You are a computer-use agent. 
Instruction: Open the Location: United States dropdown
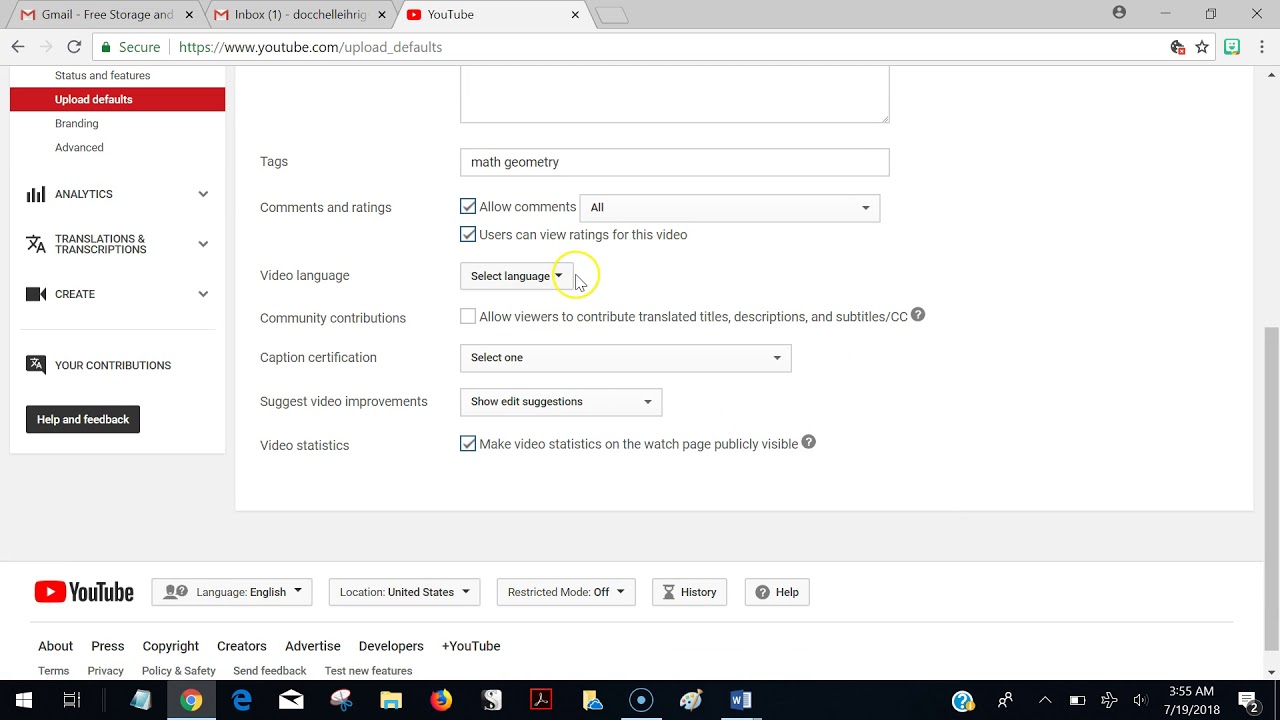404,592
